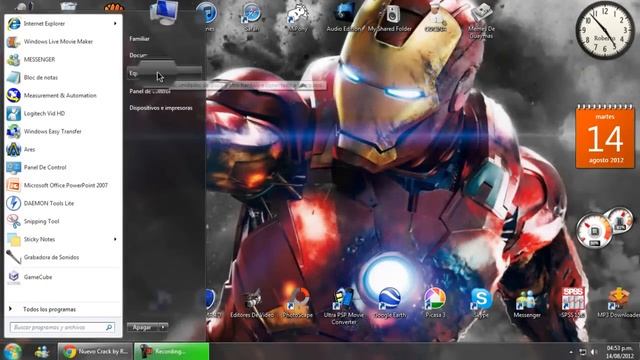This screenshot has height=360, width=640.
Task: Open volume speaker tray icon
Action: [x=594, y=352]
